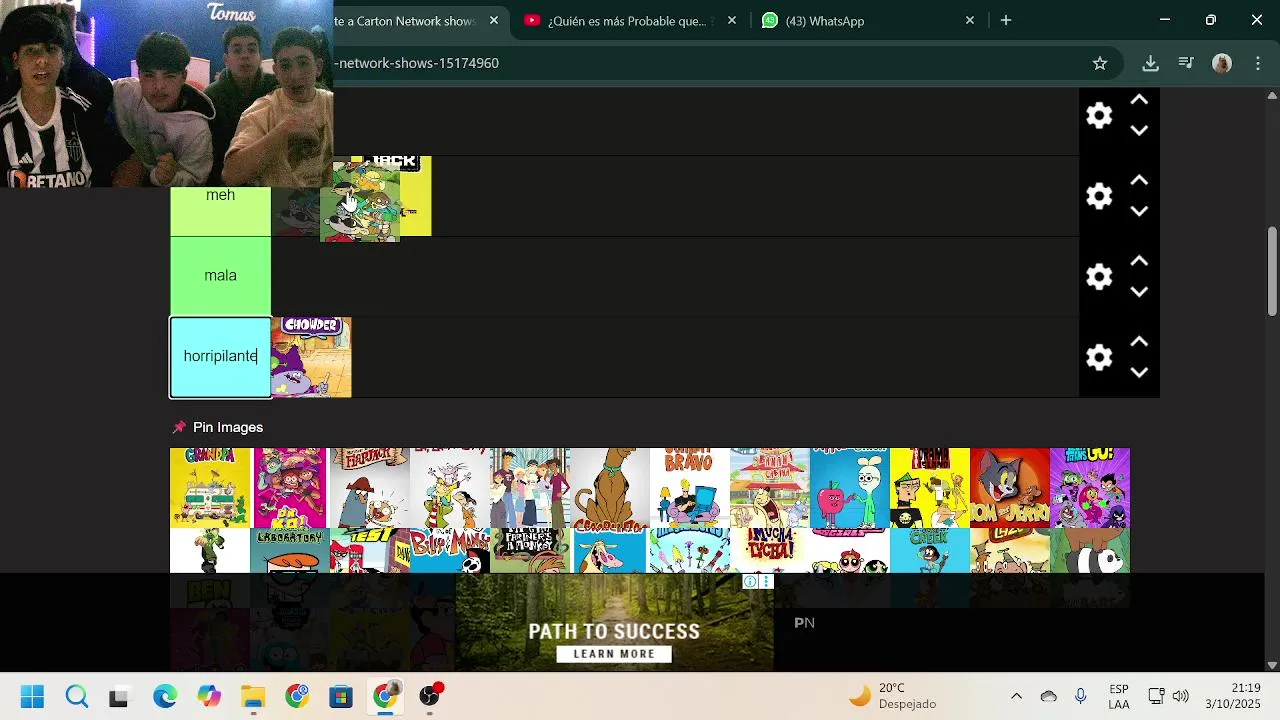The image size is (1280, 720).
Task: Move the topmost tier row up
Action: tap(1139, 100)
